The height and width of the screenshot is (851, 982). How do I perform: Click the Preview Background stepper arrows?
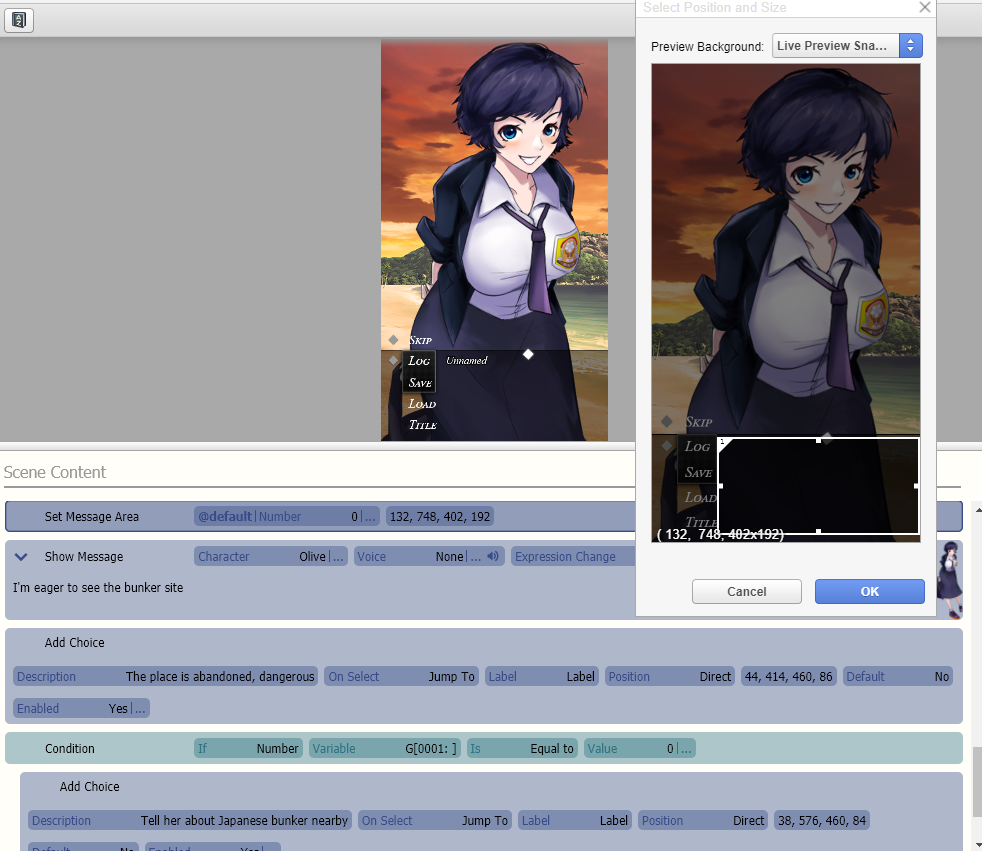pyautogui.click(x=911, y=45)
